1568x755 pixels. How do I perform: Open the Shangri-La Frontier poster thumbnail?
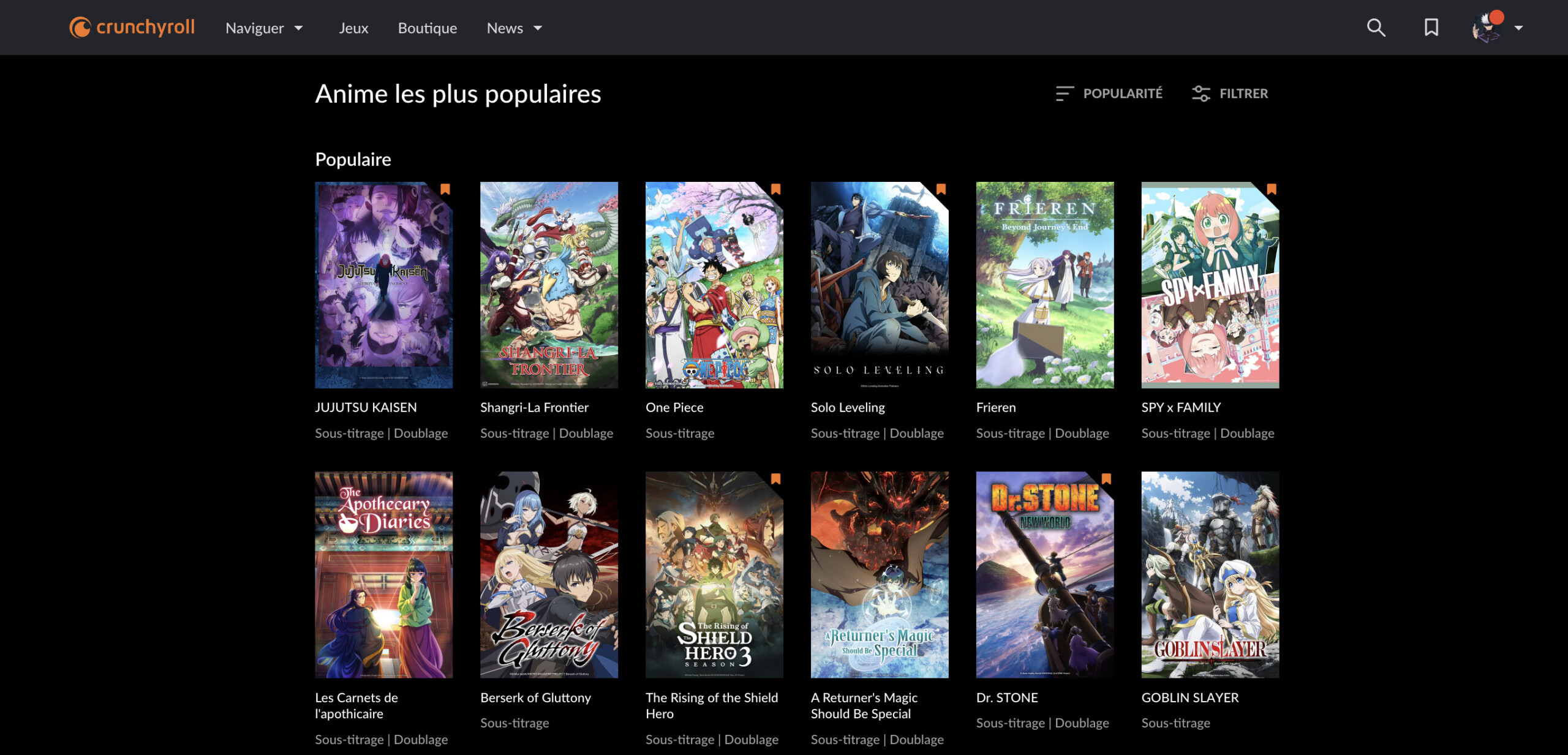(549, 285)
